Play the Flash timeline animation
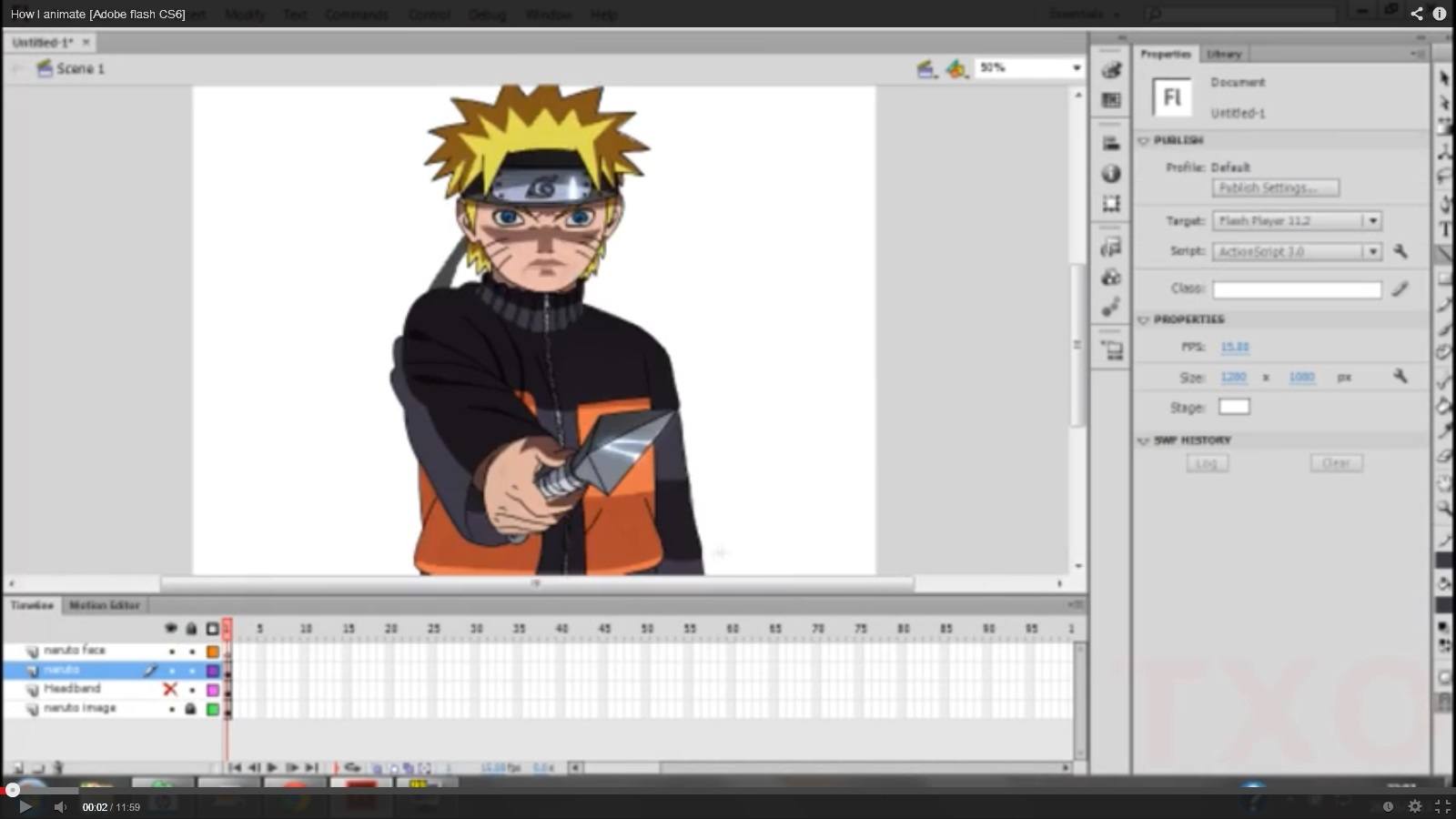 (272, 768)
